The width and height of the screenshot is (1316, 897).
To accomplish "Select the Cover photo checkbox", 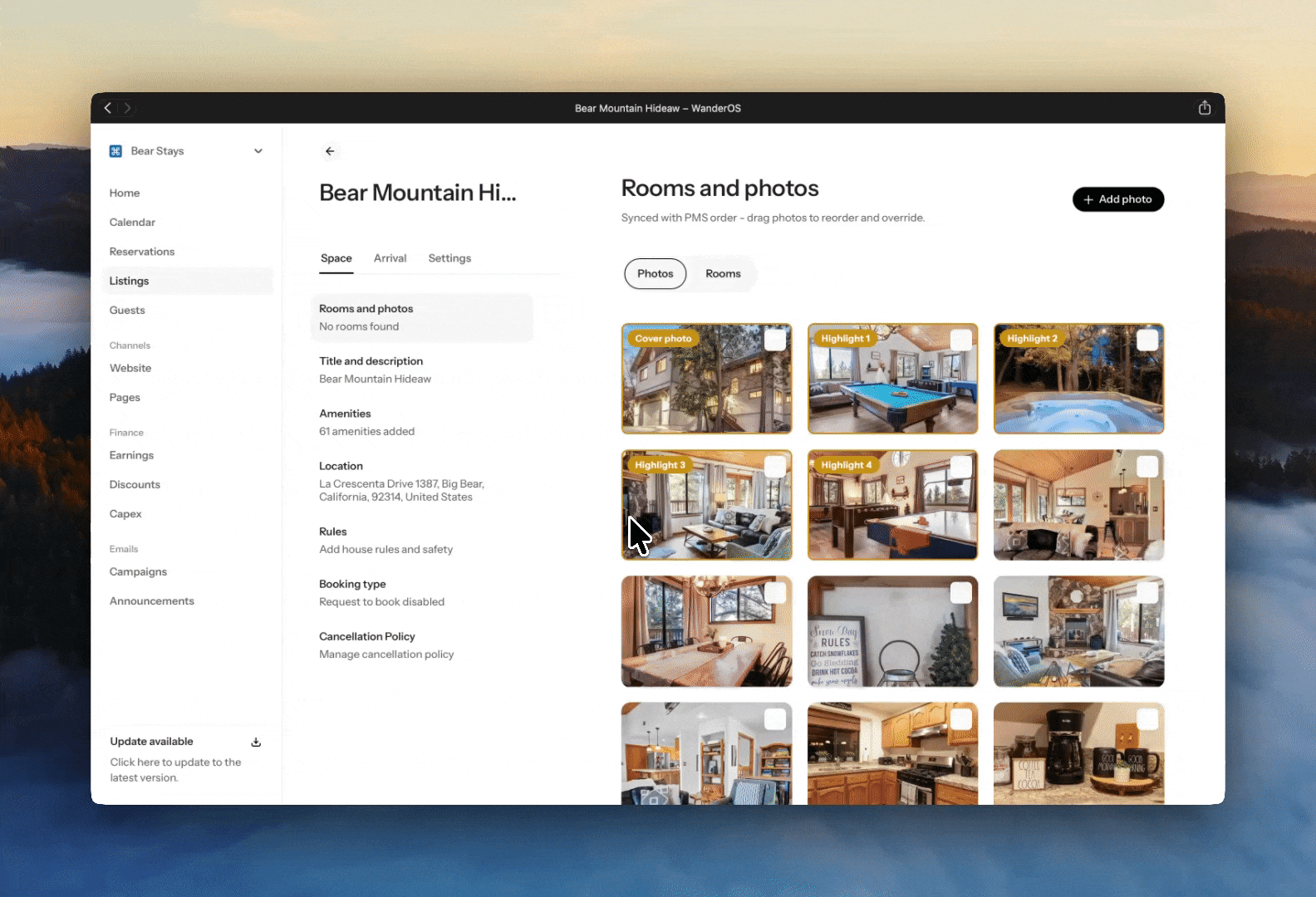I will click(x=775, y=340).
